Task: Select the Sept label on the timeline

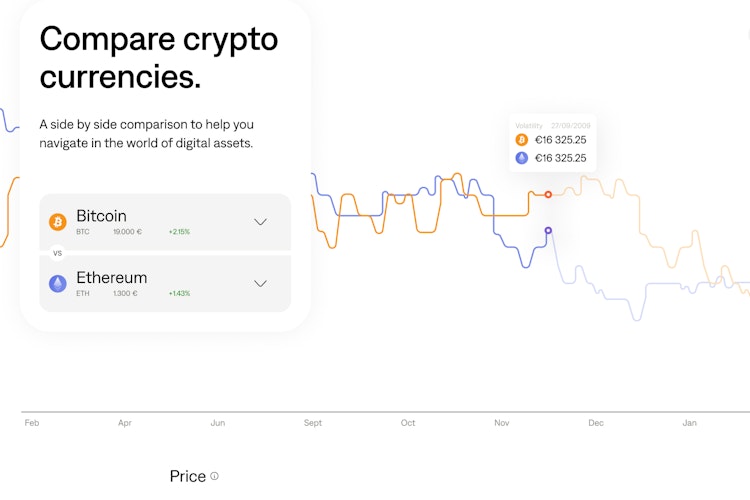Action: pos(313,423)
